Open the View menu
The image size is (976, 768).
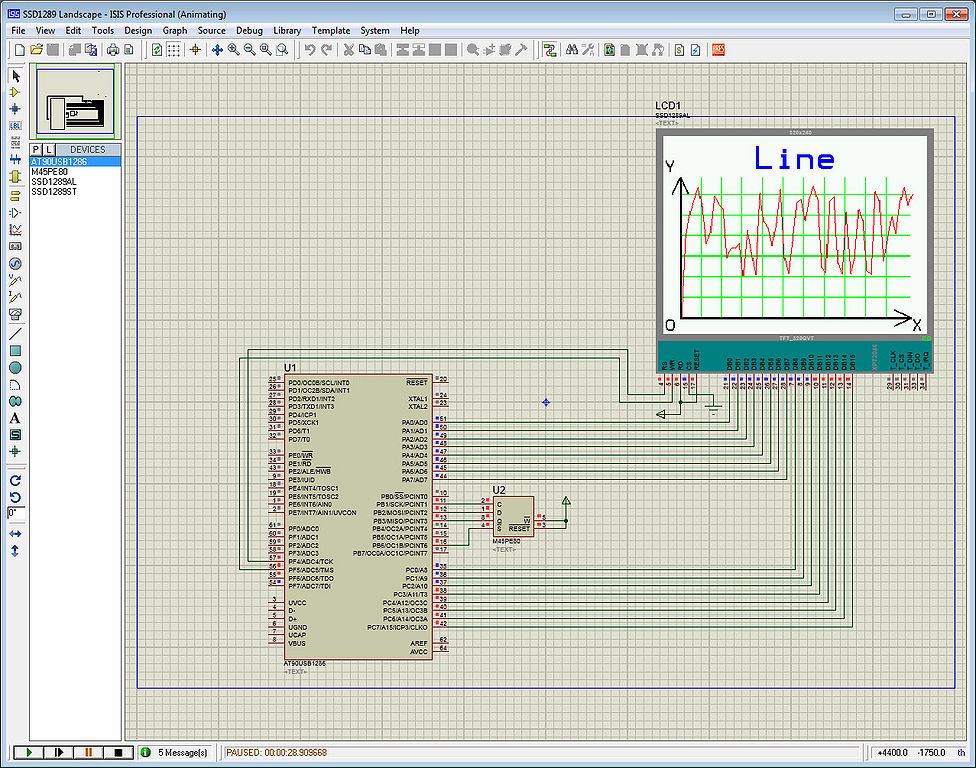click(x=45, y=30)
